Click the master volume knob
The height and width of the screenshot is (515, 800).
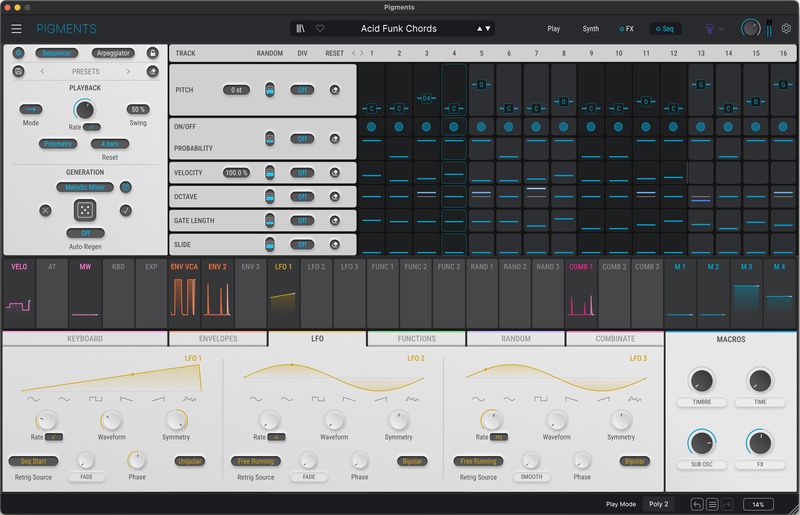(751, 28)
